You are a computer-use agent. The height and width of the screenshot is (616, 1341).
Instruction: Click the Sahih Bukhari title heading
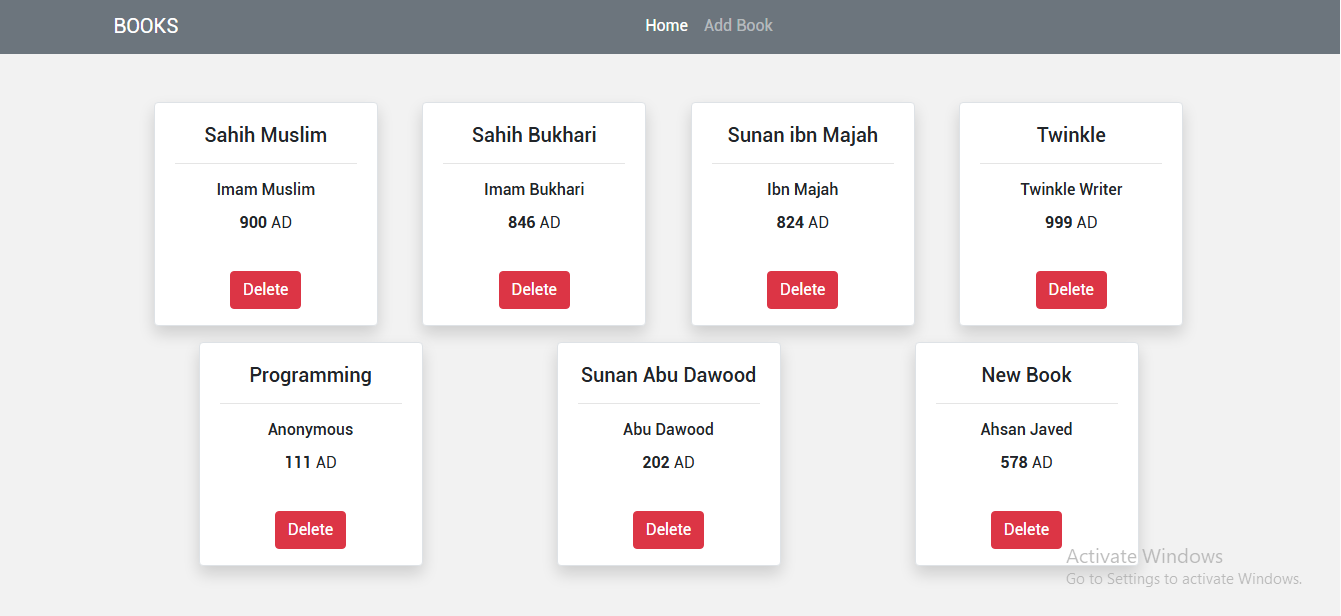point(534,135)
